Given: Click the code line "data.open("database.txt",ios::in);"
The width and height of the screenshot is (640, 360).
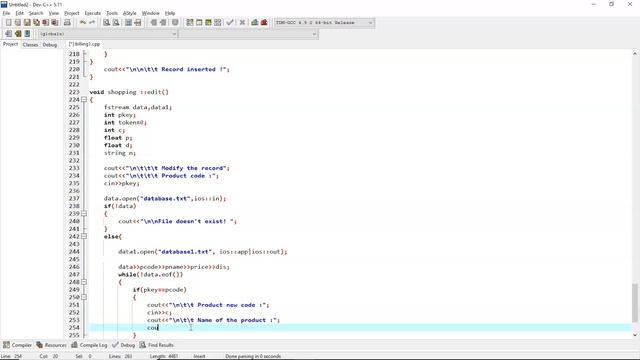Looking at the screenshot, I should tap(164, 198).
